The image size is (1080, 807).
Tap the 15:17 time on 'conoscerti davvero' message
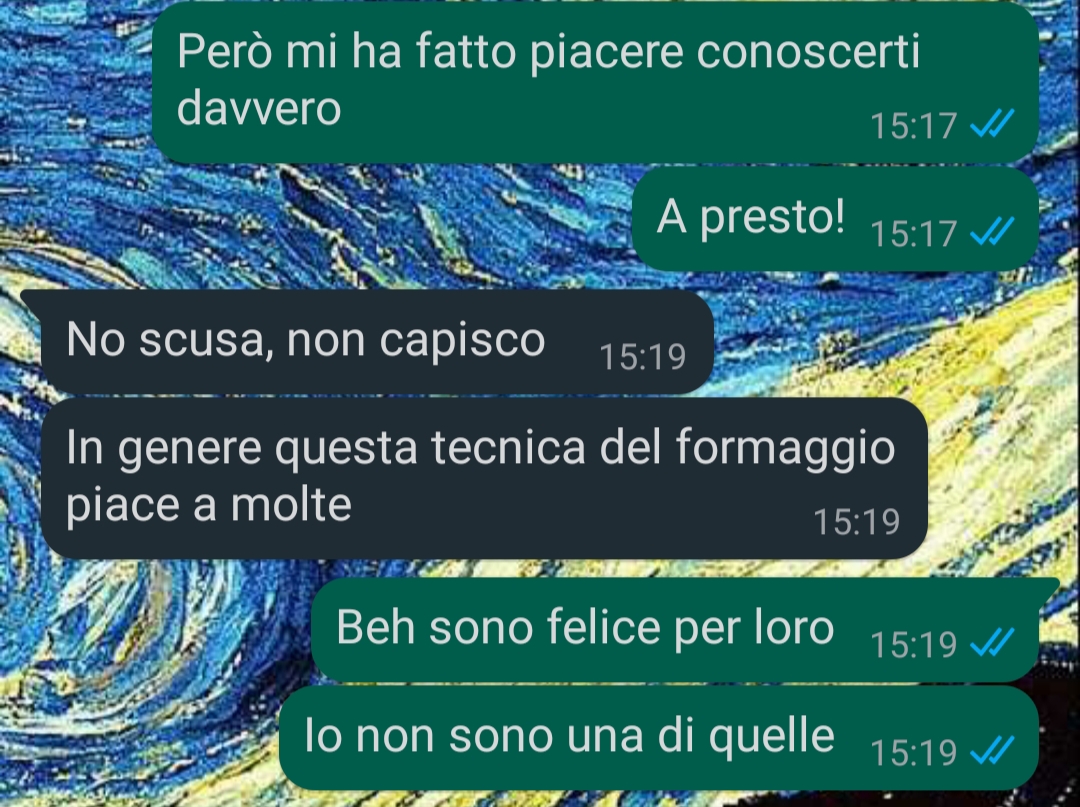[913, 125]
